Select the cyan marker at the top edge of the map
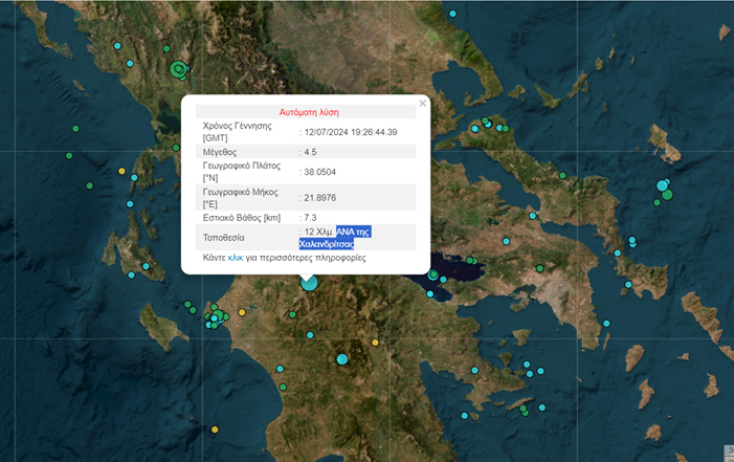The height and width of the screenshot is (462, 734). click(453, 14)
